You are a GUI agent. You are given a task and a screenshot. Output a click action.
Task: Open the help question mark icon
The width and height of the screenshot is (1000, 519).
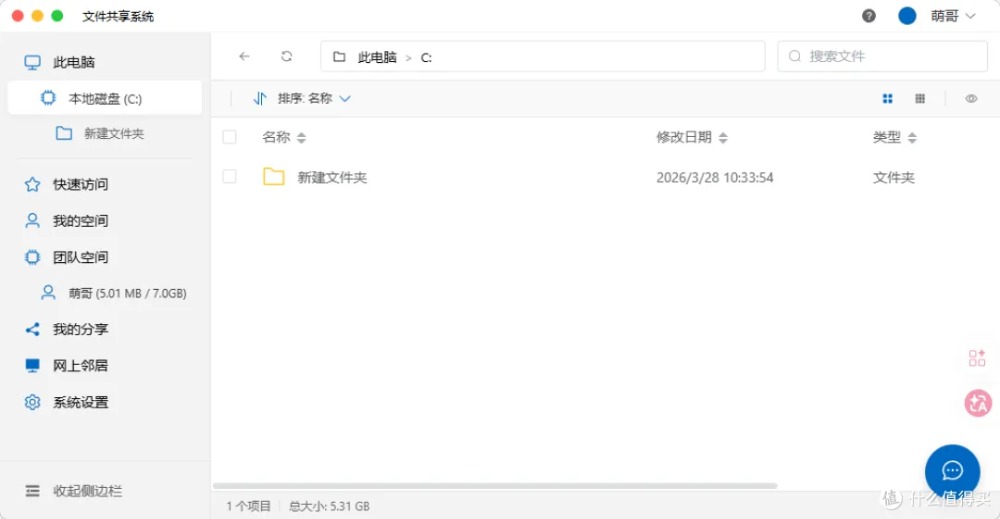[x=869, y=16]
